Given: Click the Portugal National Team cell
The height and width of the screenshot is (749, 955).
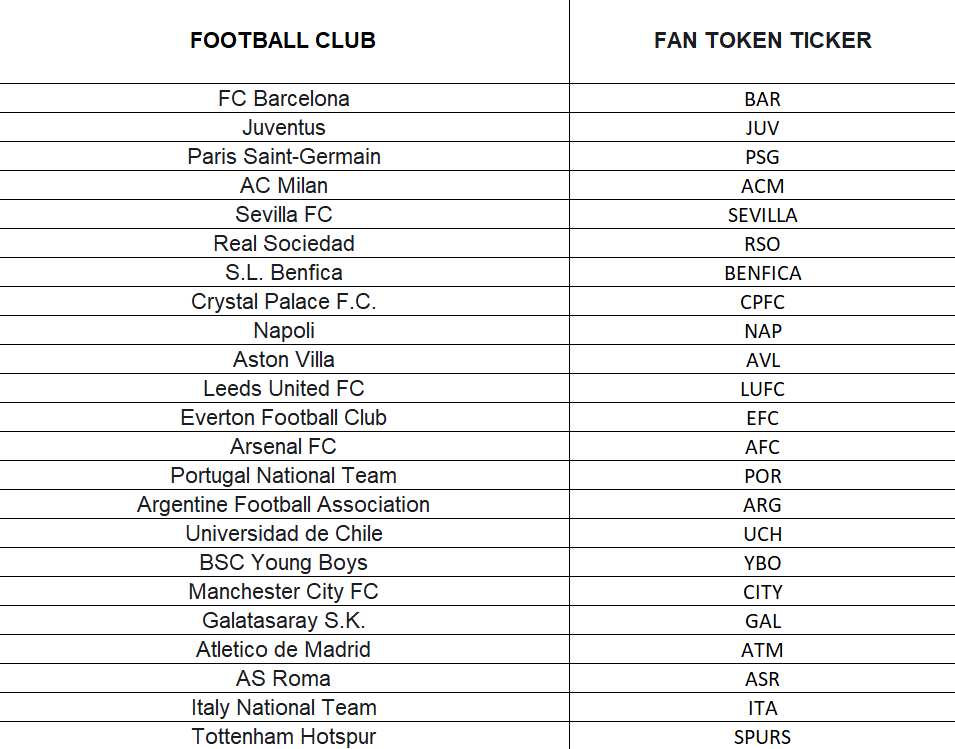Looking at the screenshot, I should (x=283, y=476).
